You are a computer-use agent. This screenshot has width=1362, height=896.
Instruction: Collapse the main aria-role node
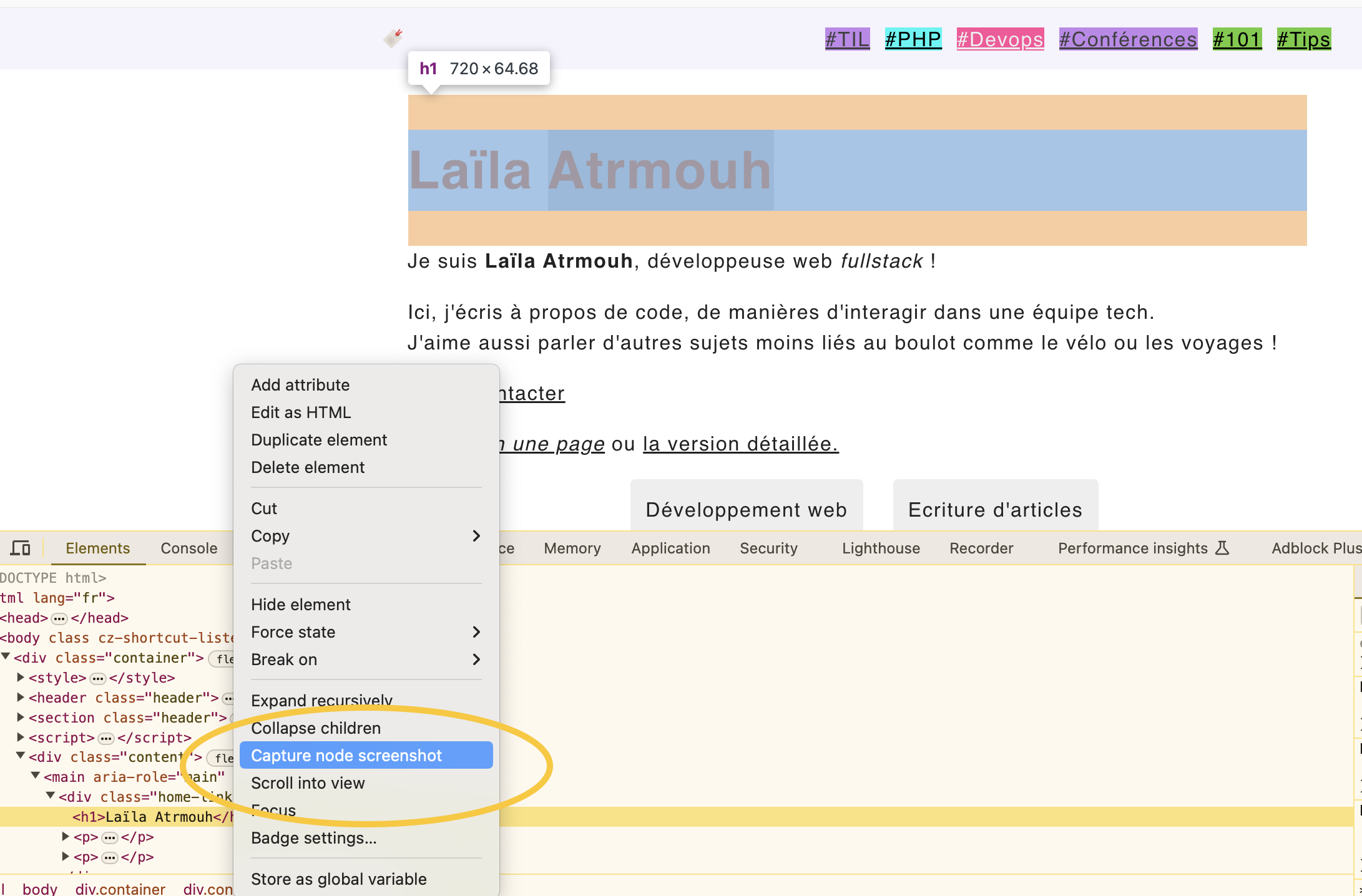coord(36,776)
